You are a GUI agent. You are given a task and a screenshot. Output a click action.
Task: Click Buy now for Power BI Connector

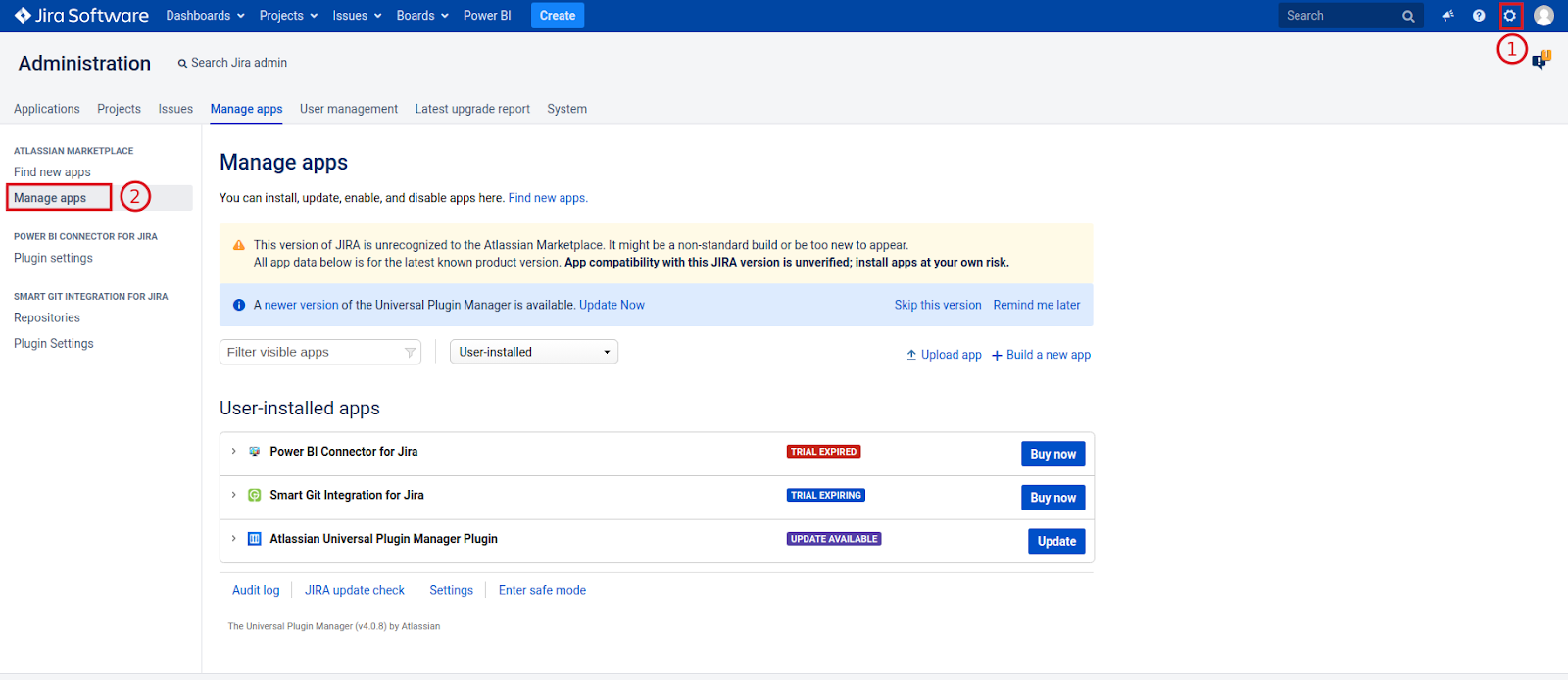point(1053,454)
